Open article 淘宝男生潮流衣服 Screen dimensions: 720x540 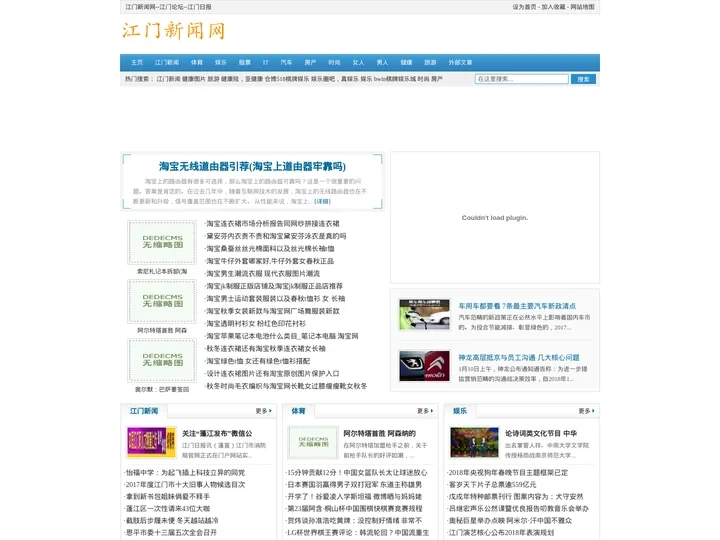click(x=263, y=273)
